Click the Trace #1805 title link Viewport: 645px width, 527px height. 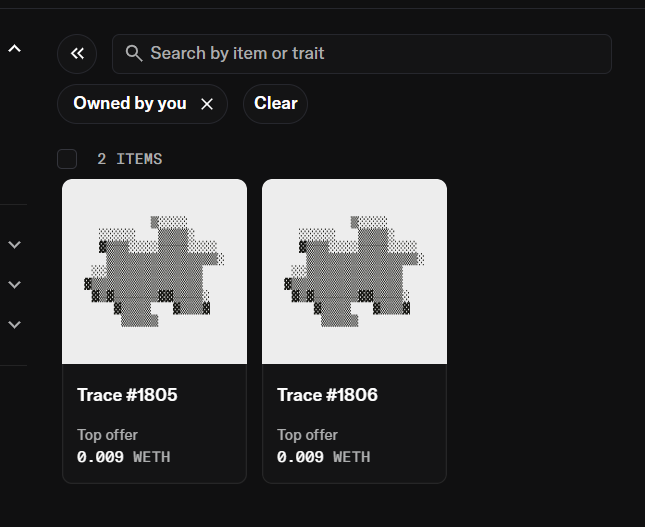pyautogui.click(x=127, y=395)
